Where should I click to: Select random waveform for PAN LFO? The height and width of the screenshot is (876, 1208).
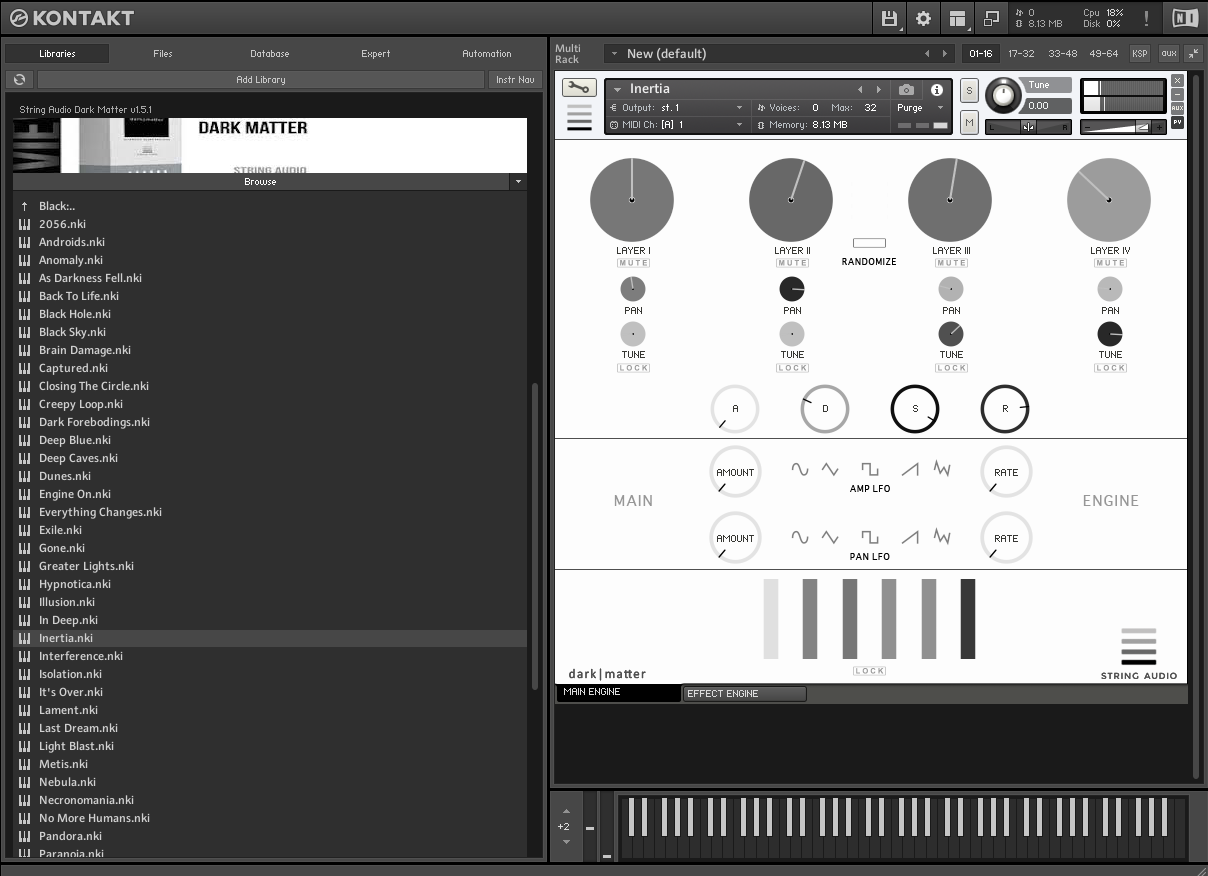click(941, 537)
